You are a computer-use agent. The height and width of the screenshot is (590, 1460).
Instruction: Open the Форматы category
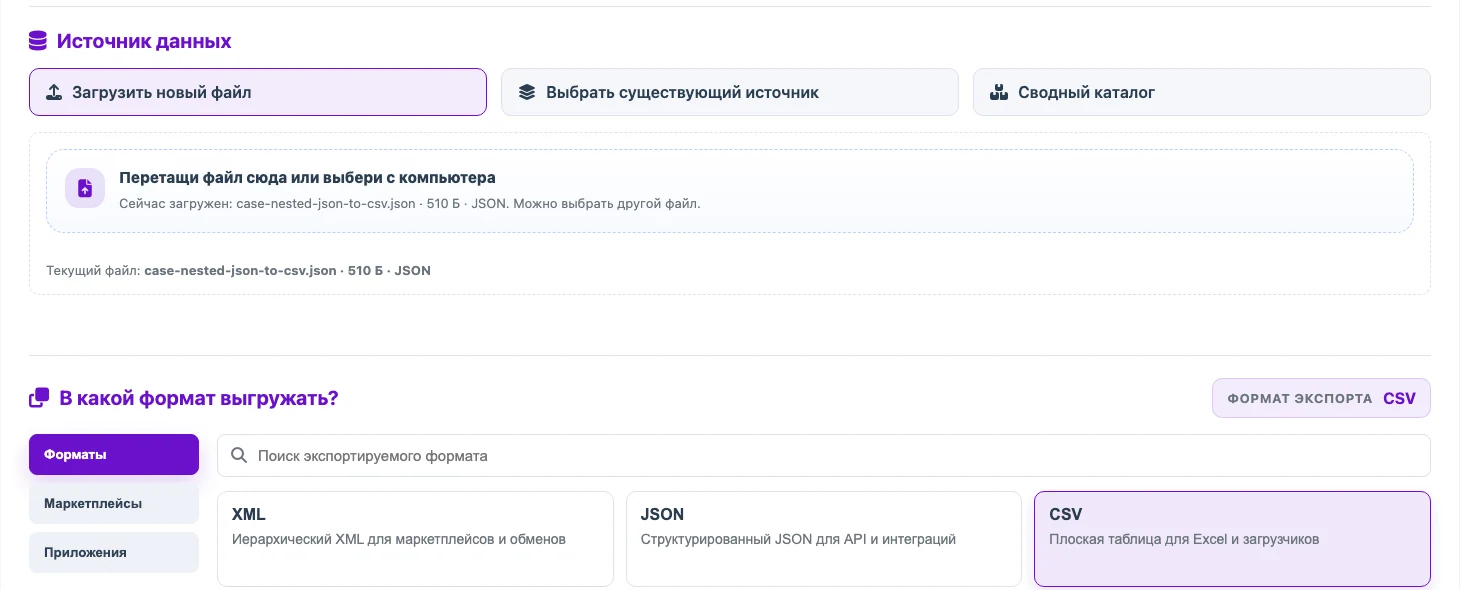pyautogui.click(x=114, y=454)
